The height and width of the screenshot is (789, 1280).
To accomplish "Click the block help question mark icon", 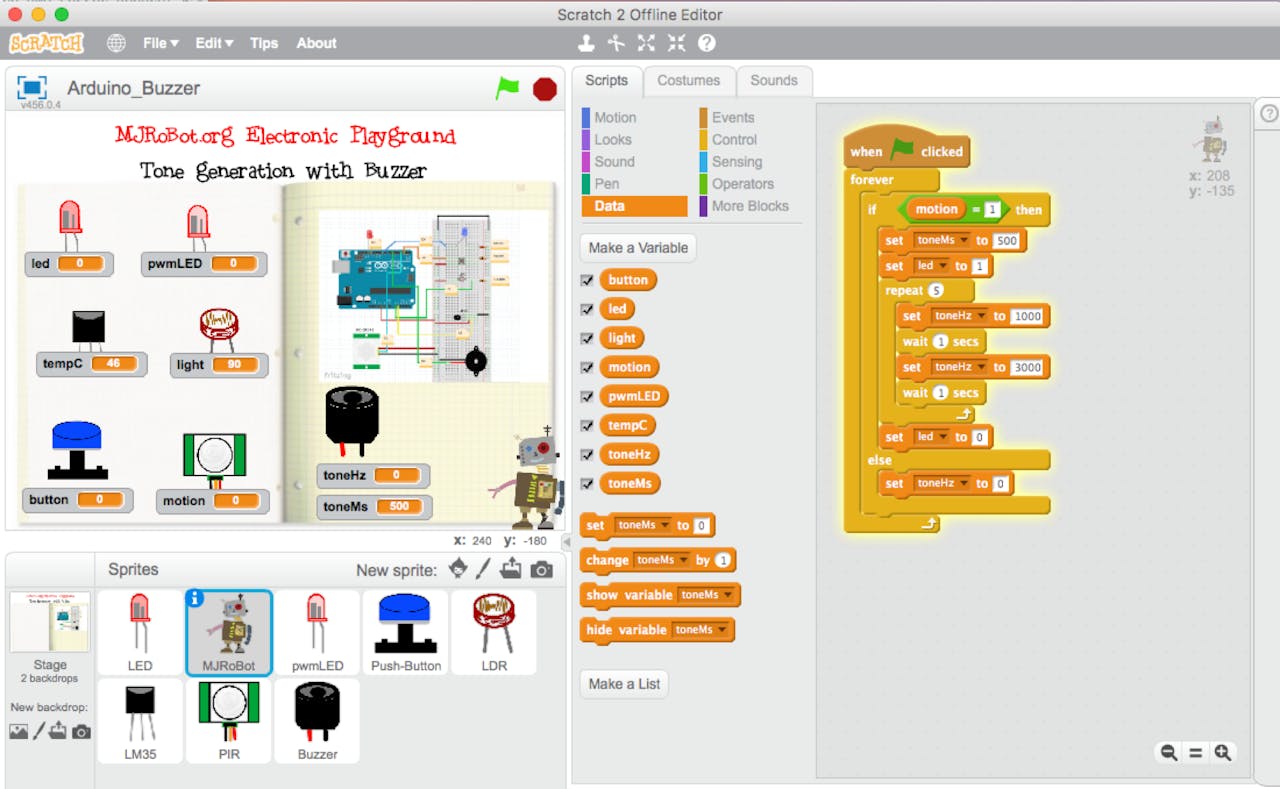I will (706, 43).
